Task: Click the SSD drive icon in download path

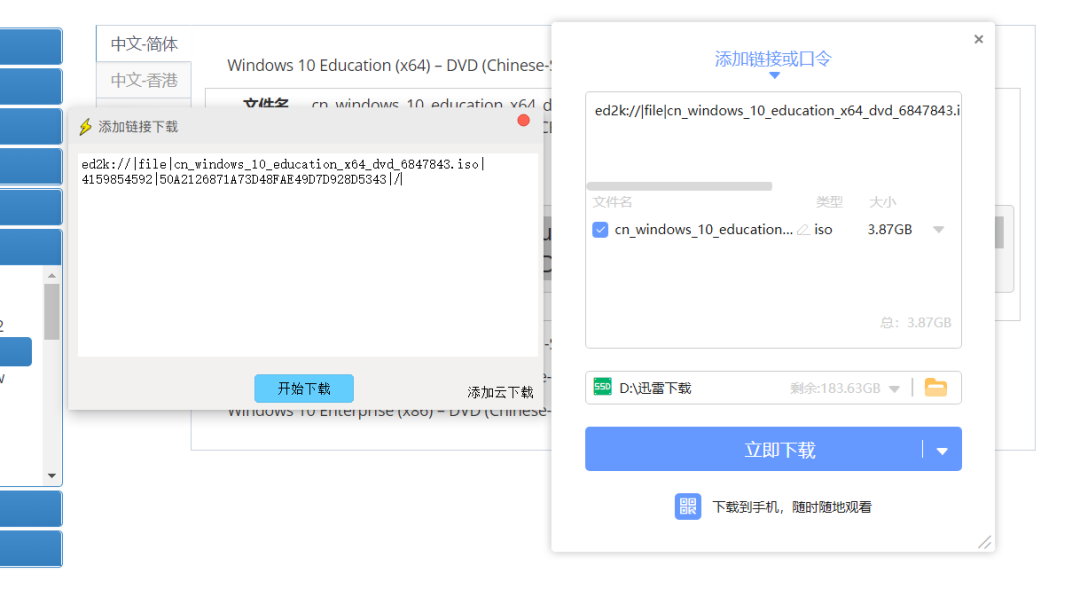Action: click(x=603, y=387)
